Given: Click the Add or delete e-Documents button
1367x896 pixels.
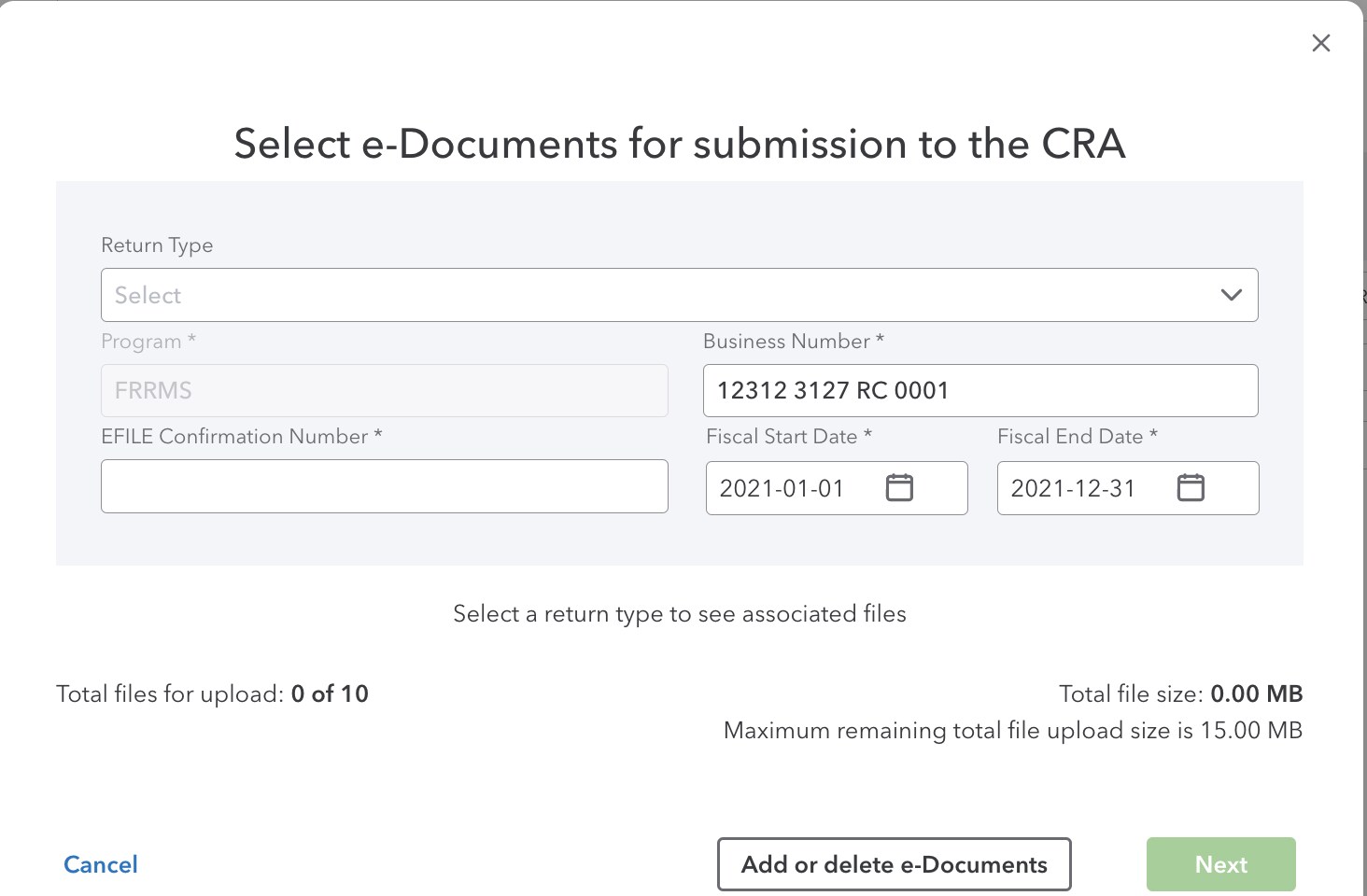Looking at the screenshot, I should (893, 864).
